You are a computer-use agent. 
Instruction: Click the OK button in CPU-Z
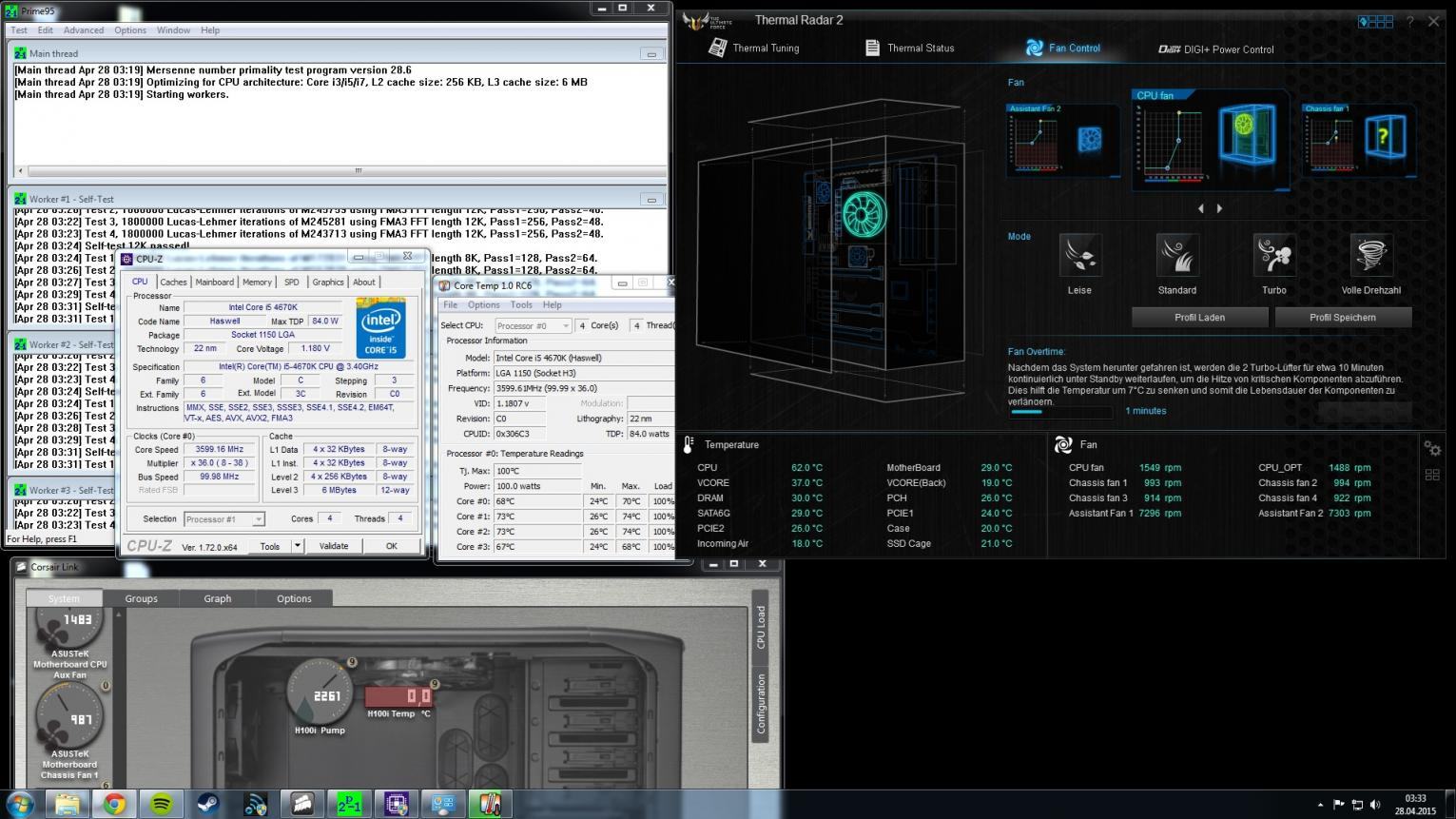point(391,546)
